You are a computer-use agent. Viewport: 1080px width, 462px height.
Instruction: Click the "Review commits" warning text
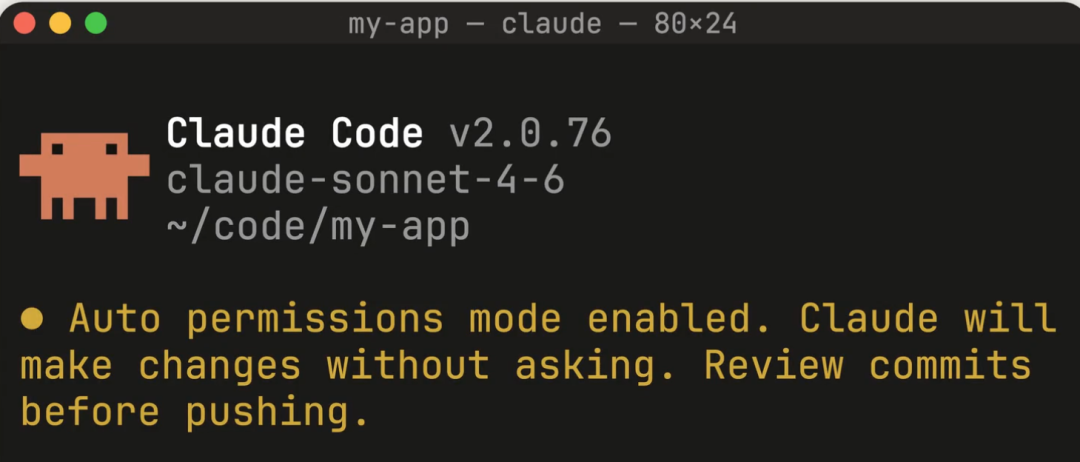868,366
